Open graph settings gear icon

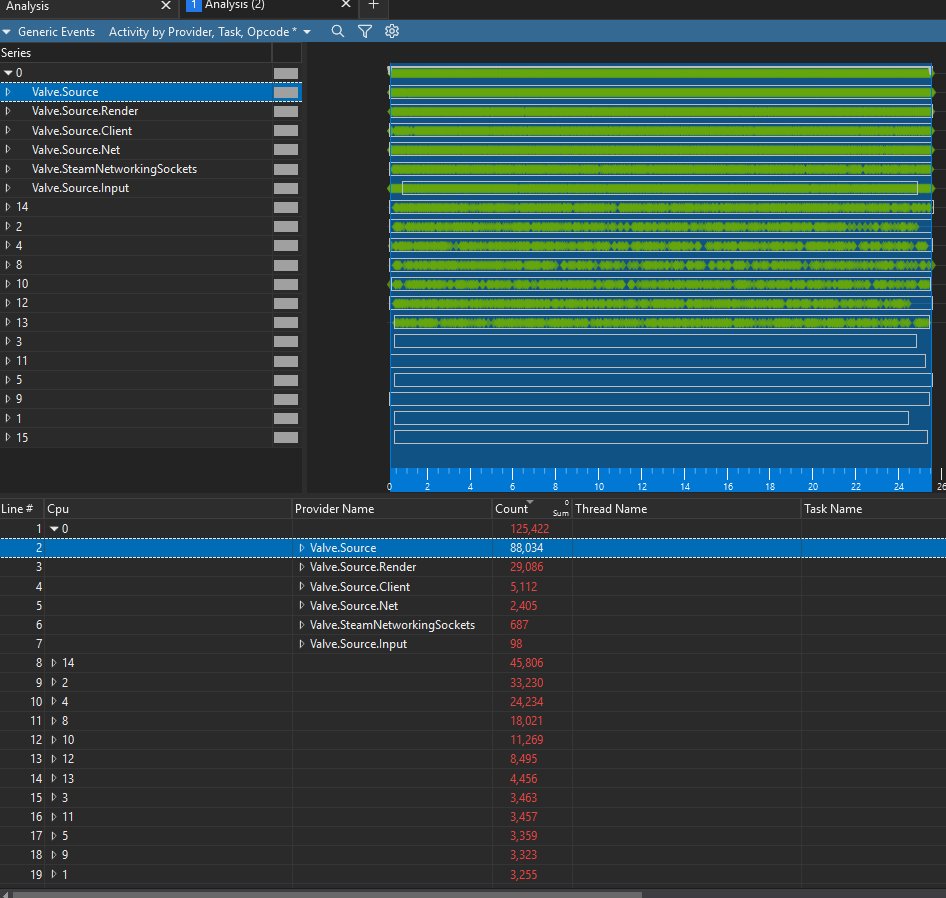(392, 31)
